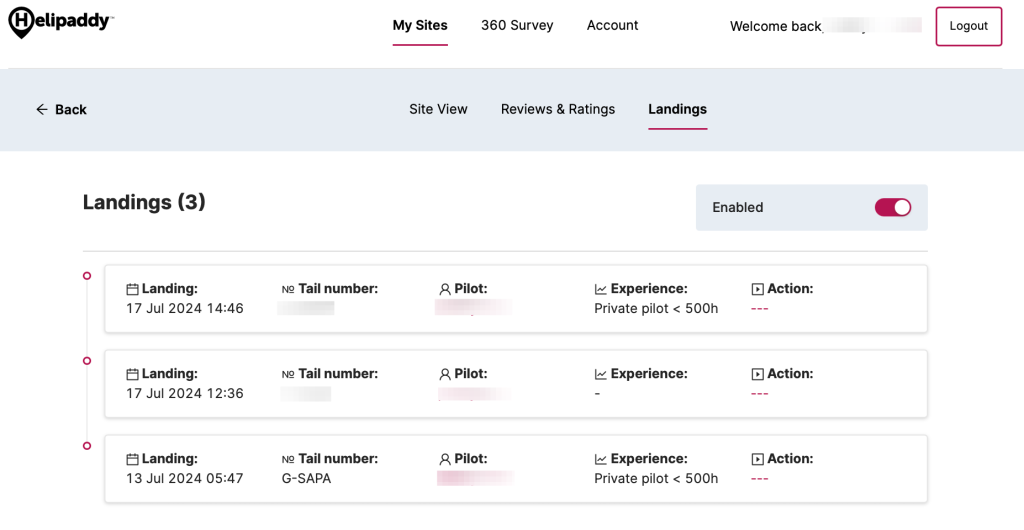Switch to the Site View tab
This screenshot has width=1024, height=530.
click(x=438, y=109)
